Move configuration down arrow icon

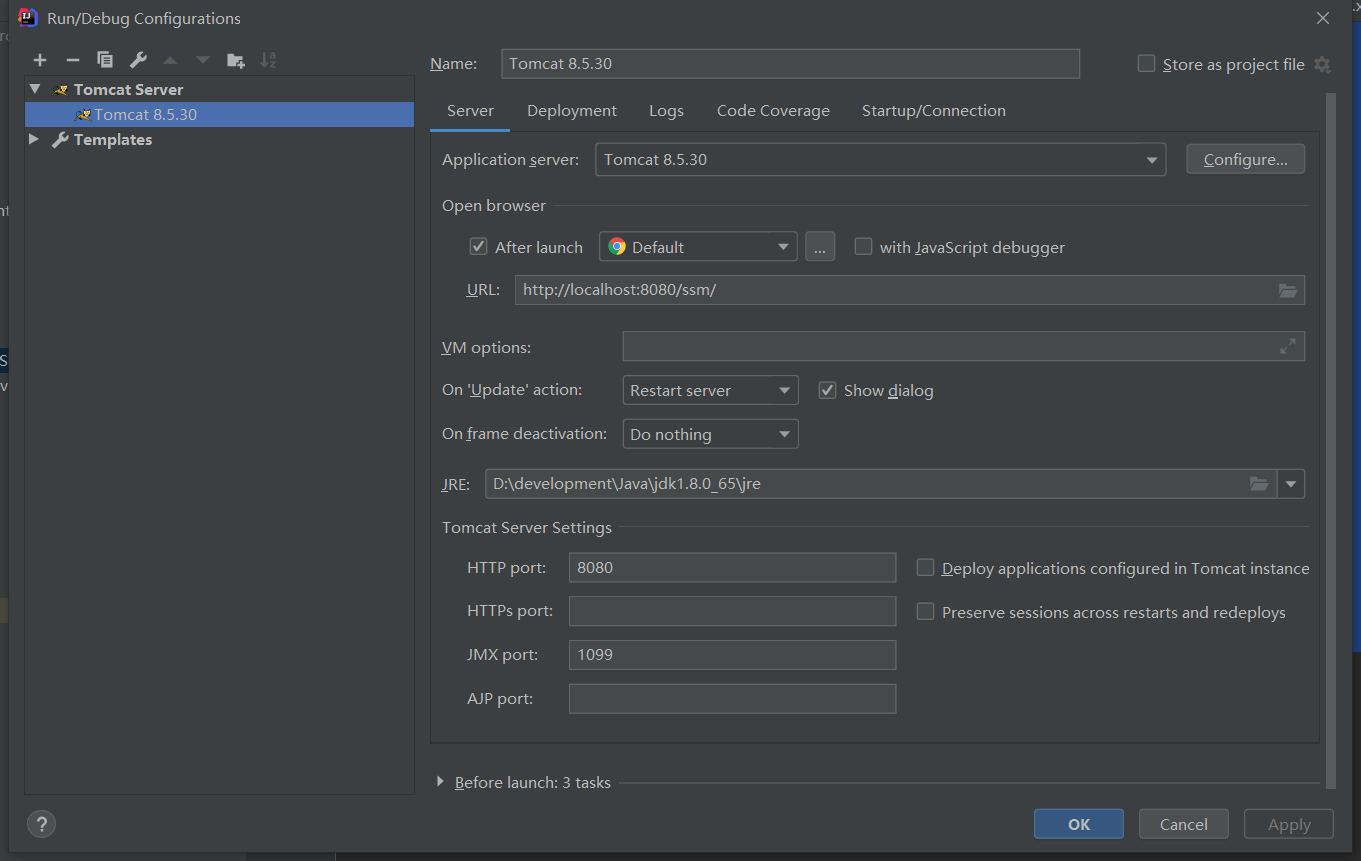(x=203, y=60)
